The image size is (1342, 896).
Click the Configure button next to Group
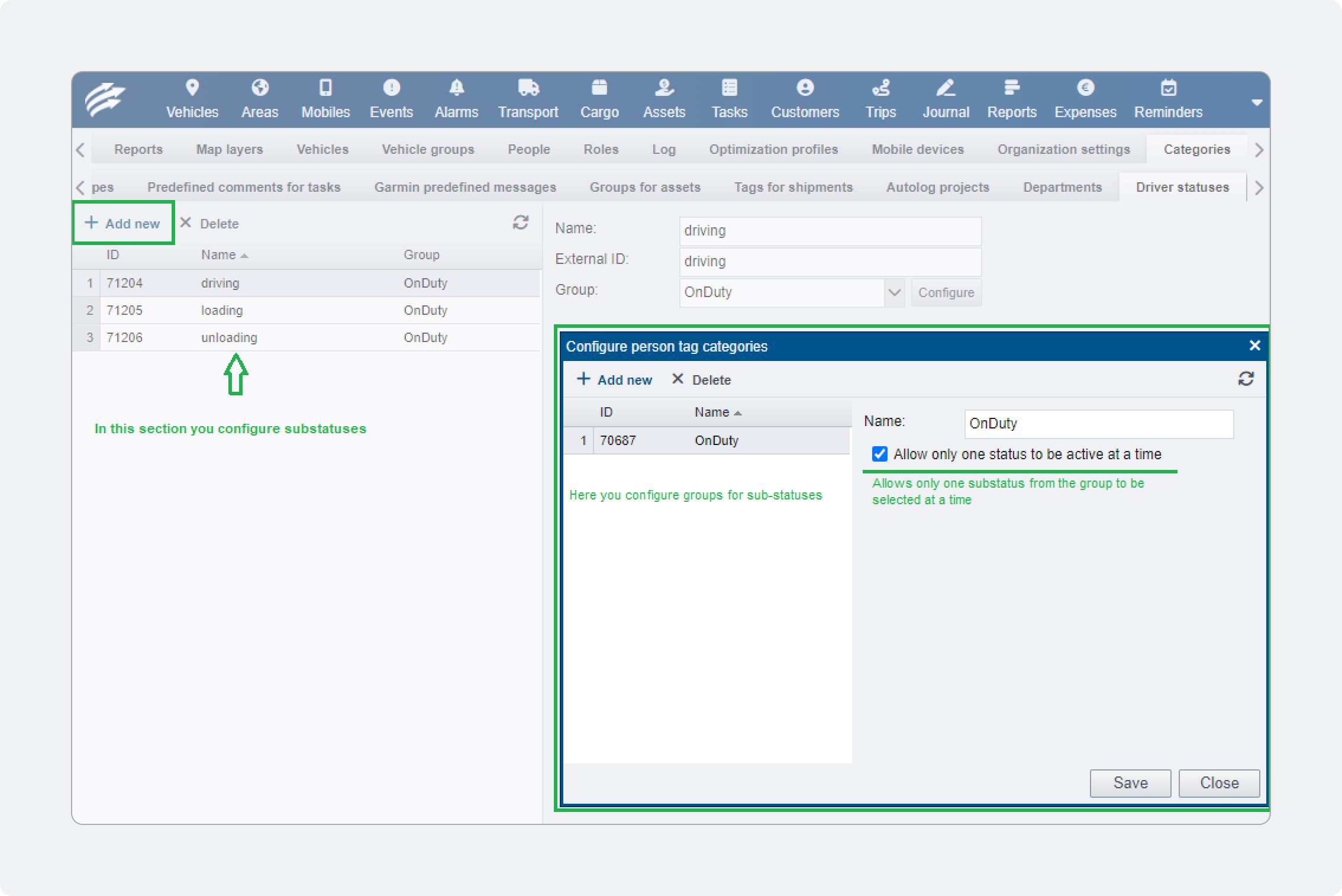(946, 292)
